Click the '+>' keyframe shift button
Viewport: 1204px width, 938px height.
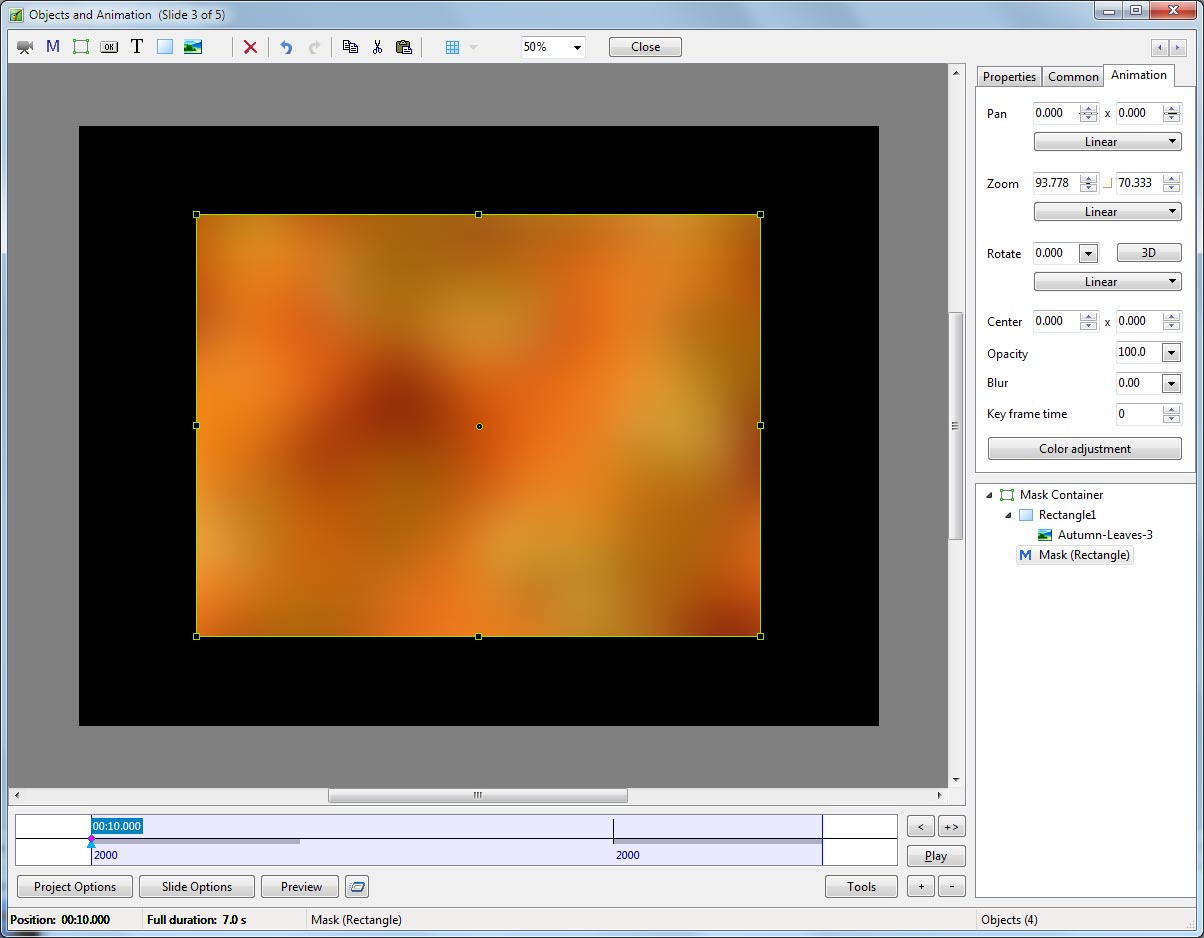pos(951,827)
